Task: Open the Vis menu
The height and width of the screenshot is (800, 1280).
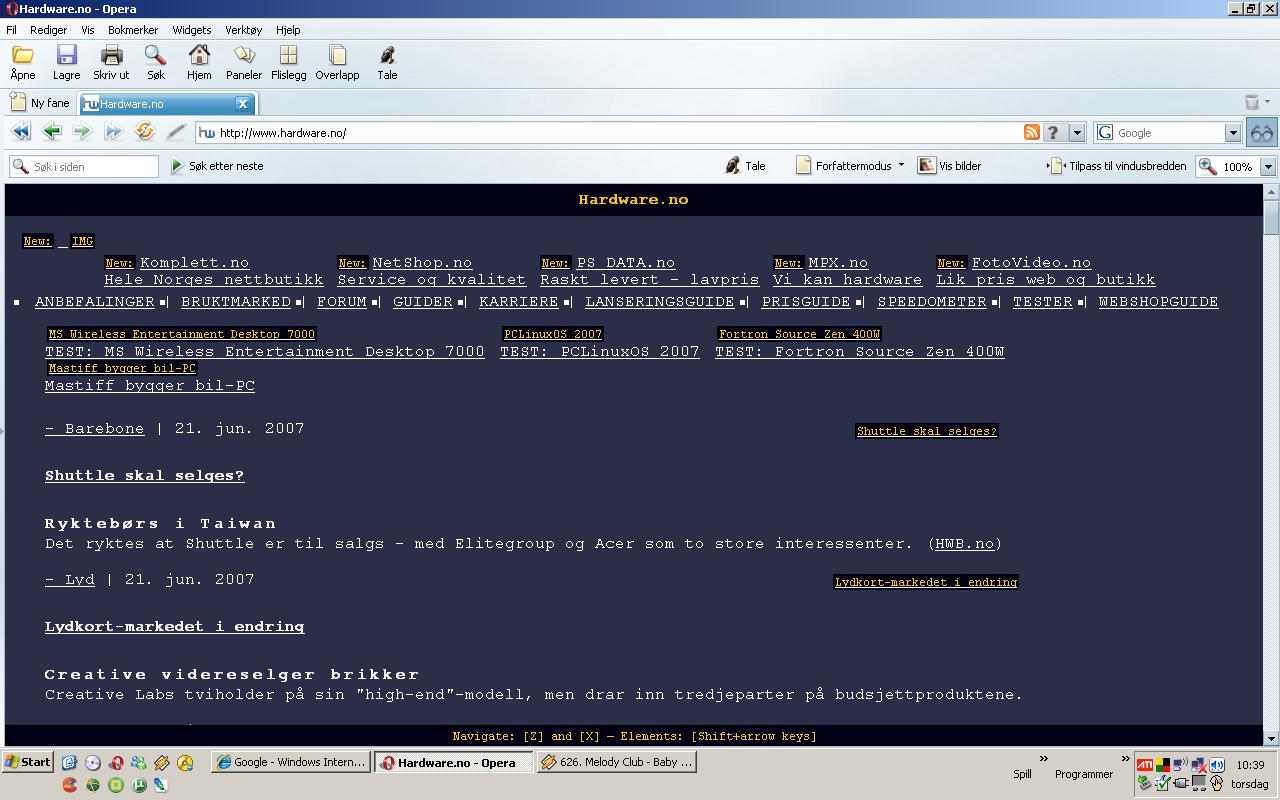Action: [88, 30]
